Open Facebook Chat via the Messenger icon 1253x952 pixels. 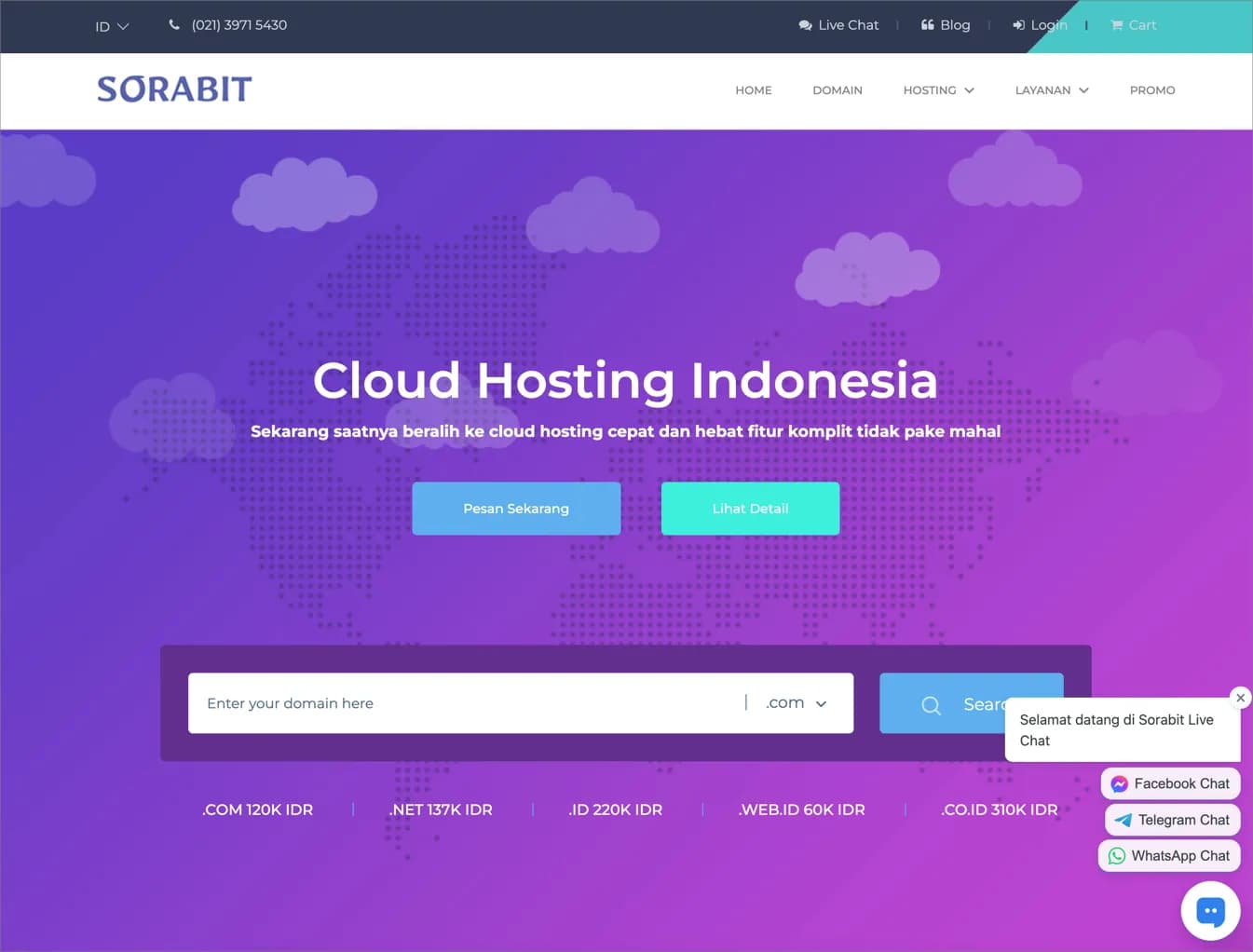click(1118, 783)
